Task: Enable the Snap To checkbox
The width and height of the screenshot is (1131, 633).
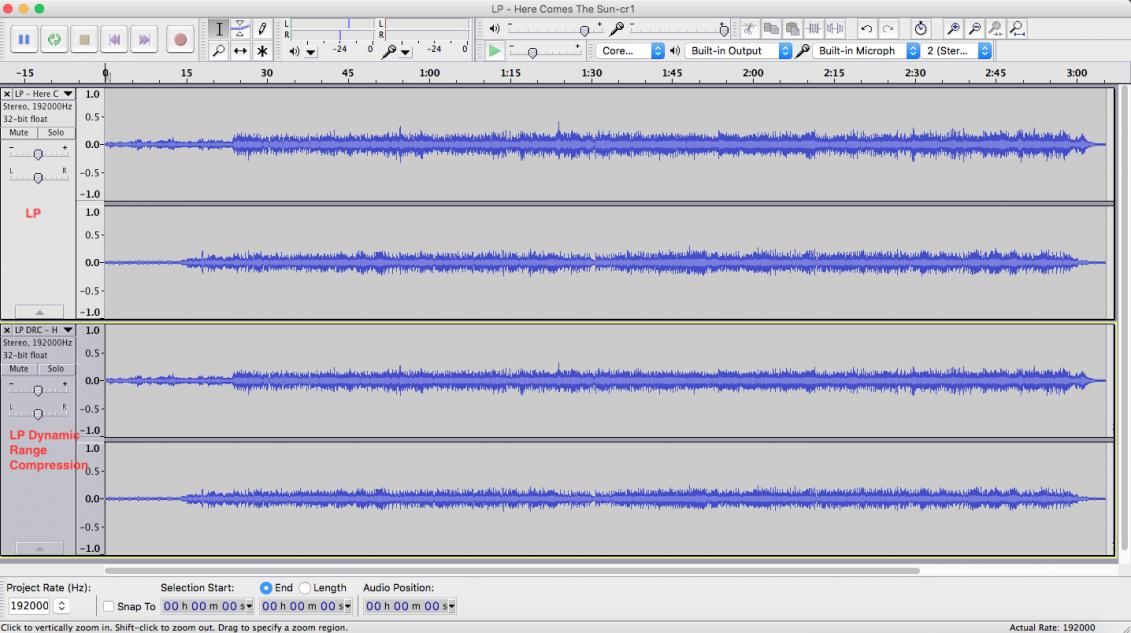Action: [x=108, y=606]
